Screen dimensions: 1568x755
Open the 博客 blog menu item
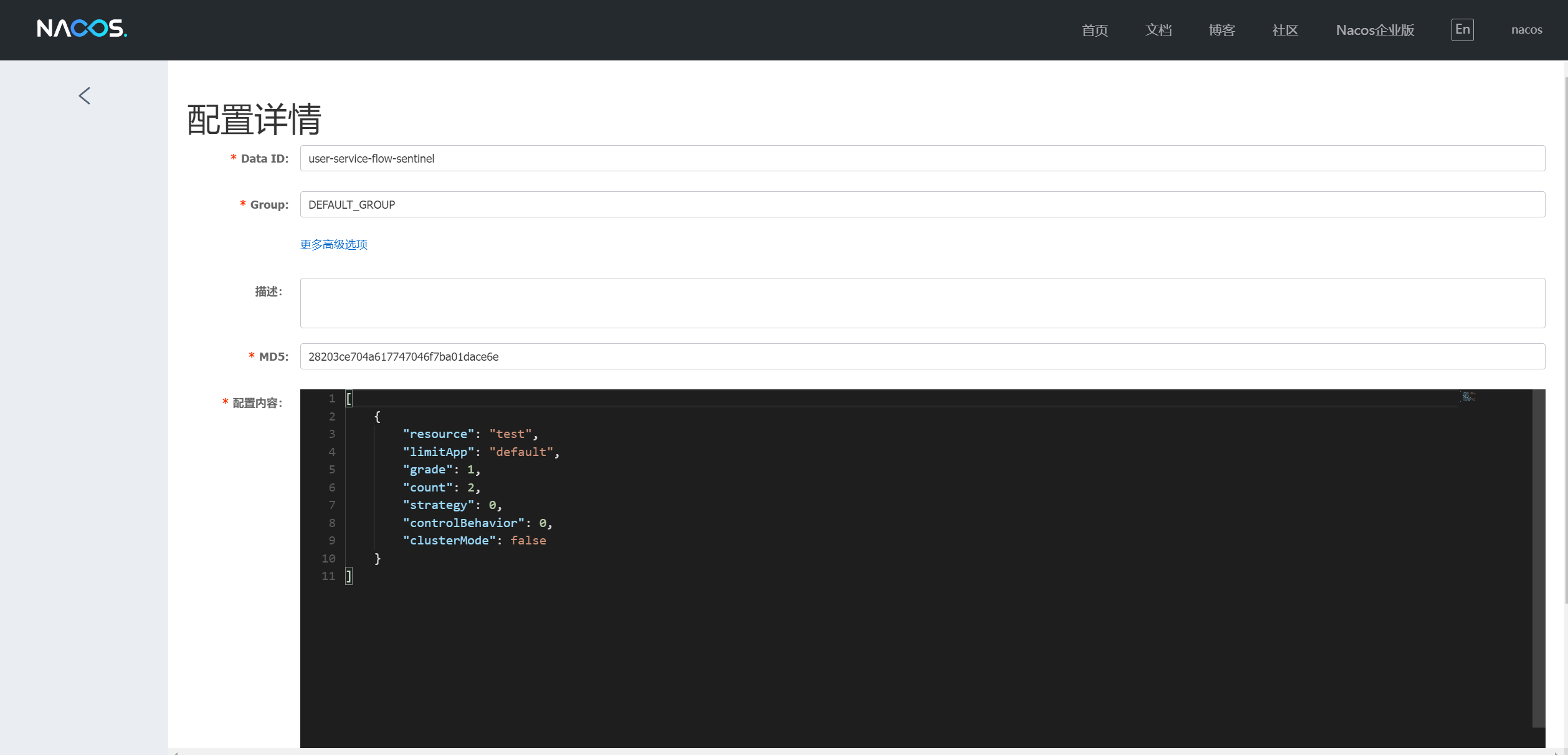(1222, 30)
